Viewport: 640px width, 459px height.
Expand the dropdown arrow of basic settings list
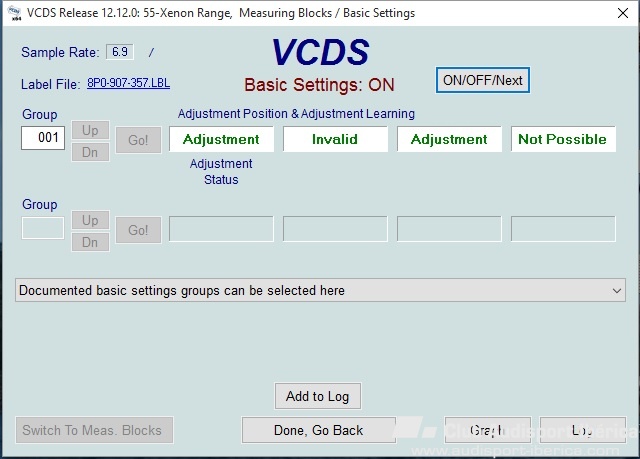[x=616, y=291]
